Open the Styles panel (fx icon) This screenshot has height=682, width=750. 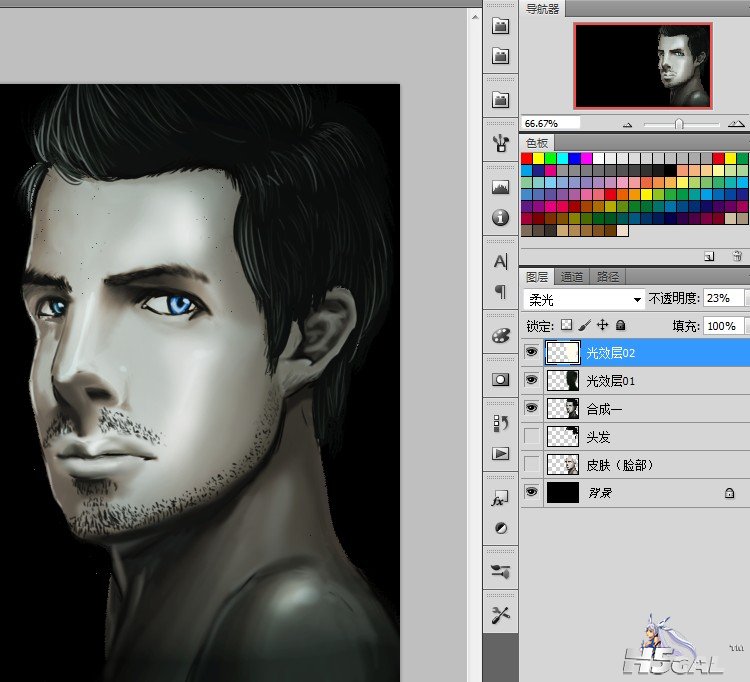click(500, 498)
